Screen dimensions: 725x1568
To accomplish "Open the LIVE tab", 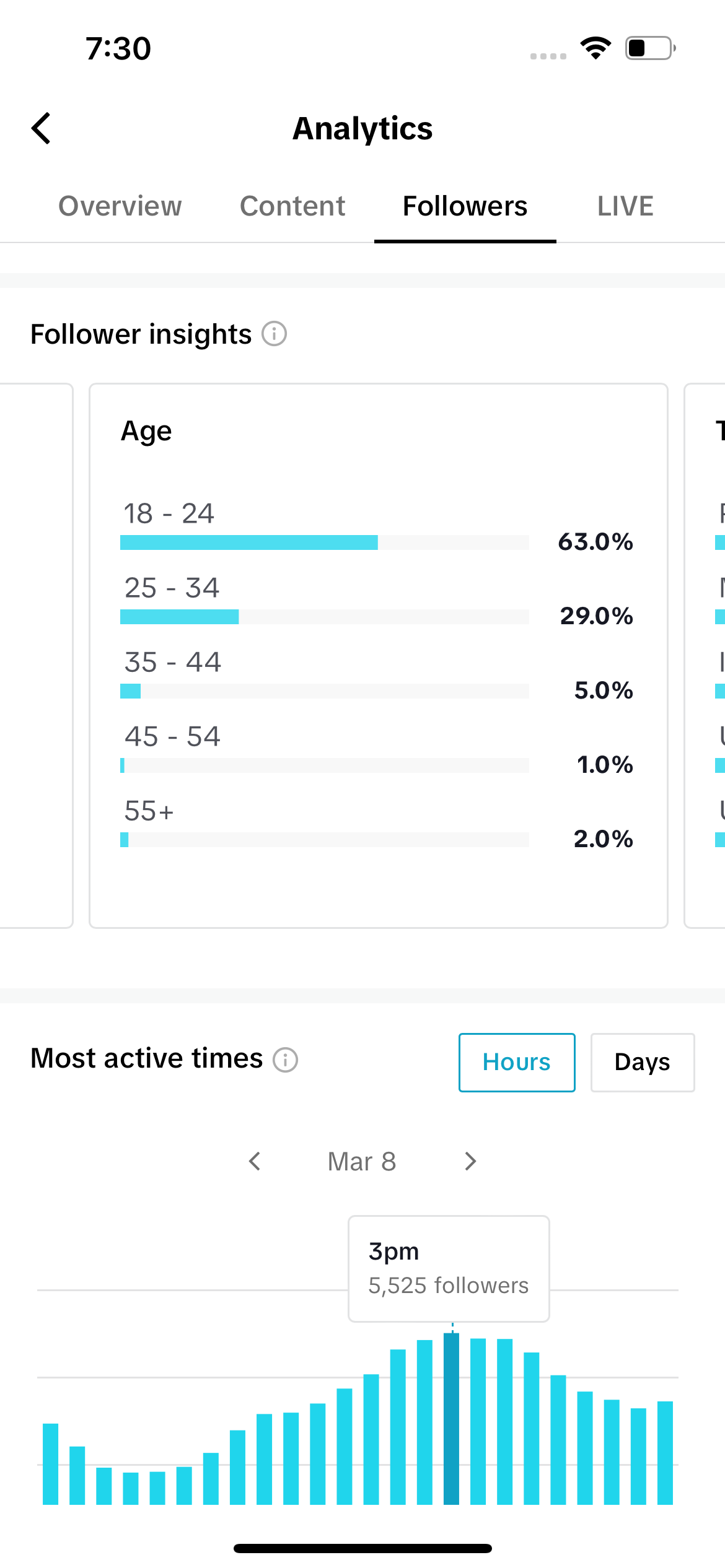I will pyautogui.click(x=625, y=206).
